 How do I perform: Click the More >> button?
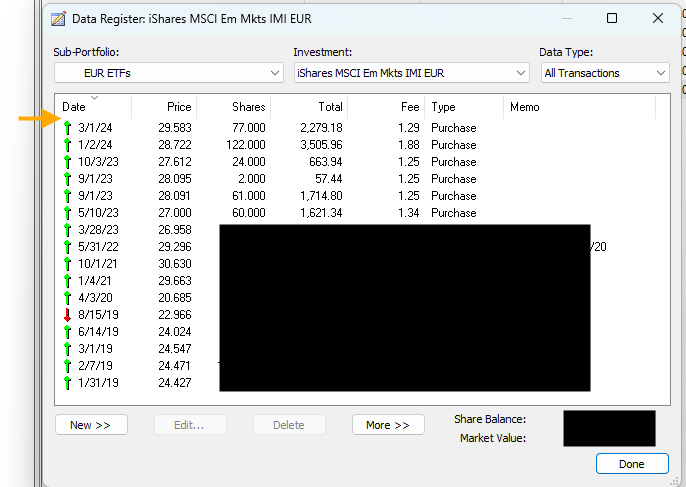click(x=388, y=425)
